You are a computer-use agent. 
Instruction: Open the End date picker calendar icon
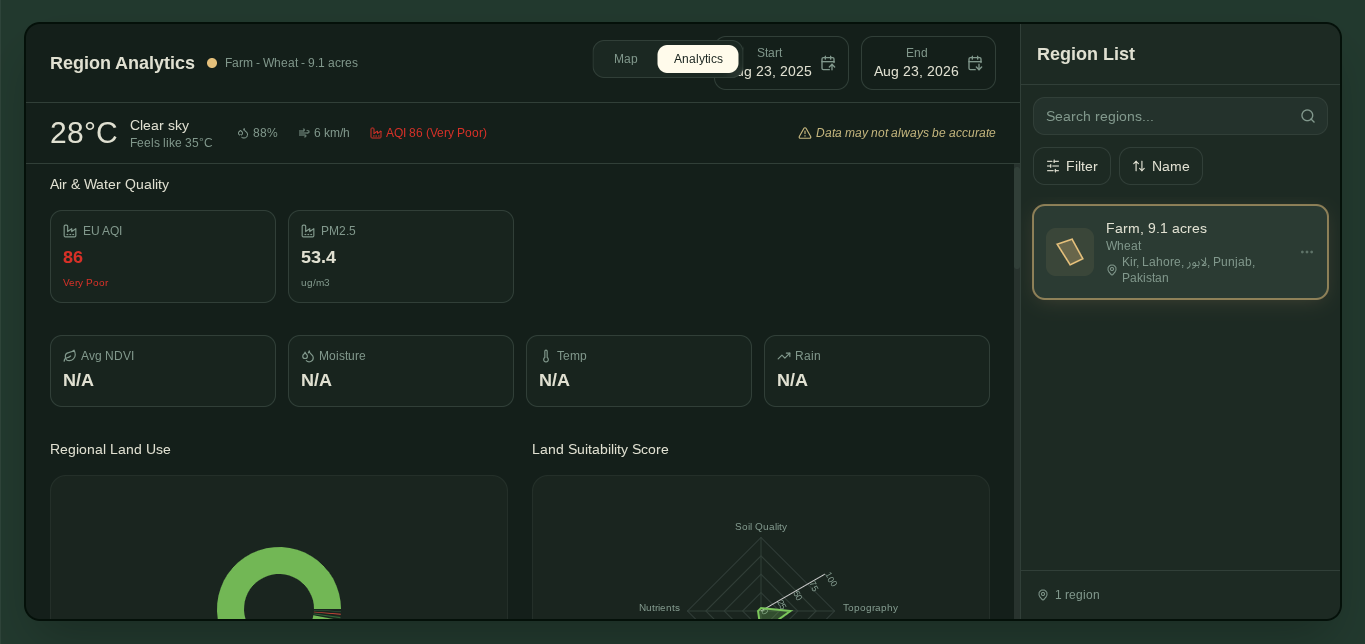tap(975, 63)
